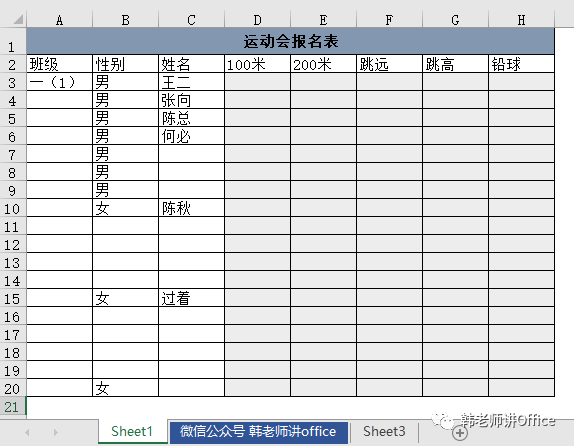Click the 运动会报名表 title cell
This screenshot has height=446, width=574.
pos(290,41)
